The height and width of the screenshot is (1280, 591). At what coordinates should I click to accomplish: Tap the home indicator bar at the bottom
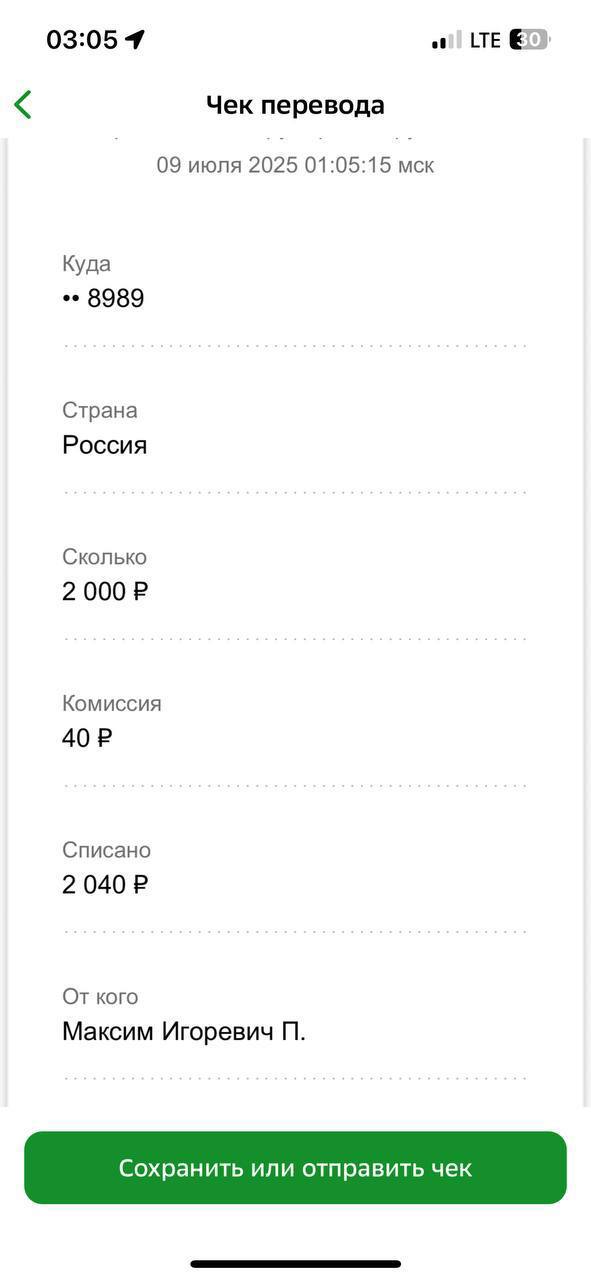tap(295, 1264)
